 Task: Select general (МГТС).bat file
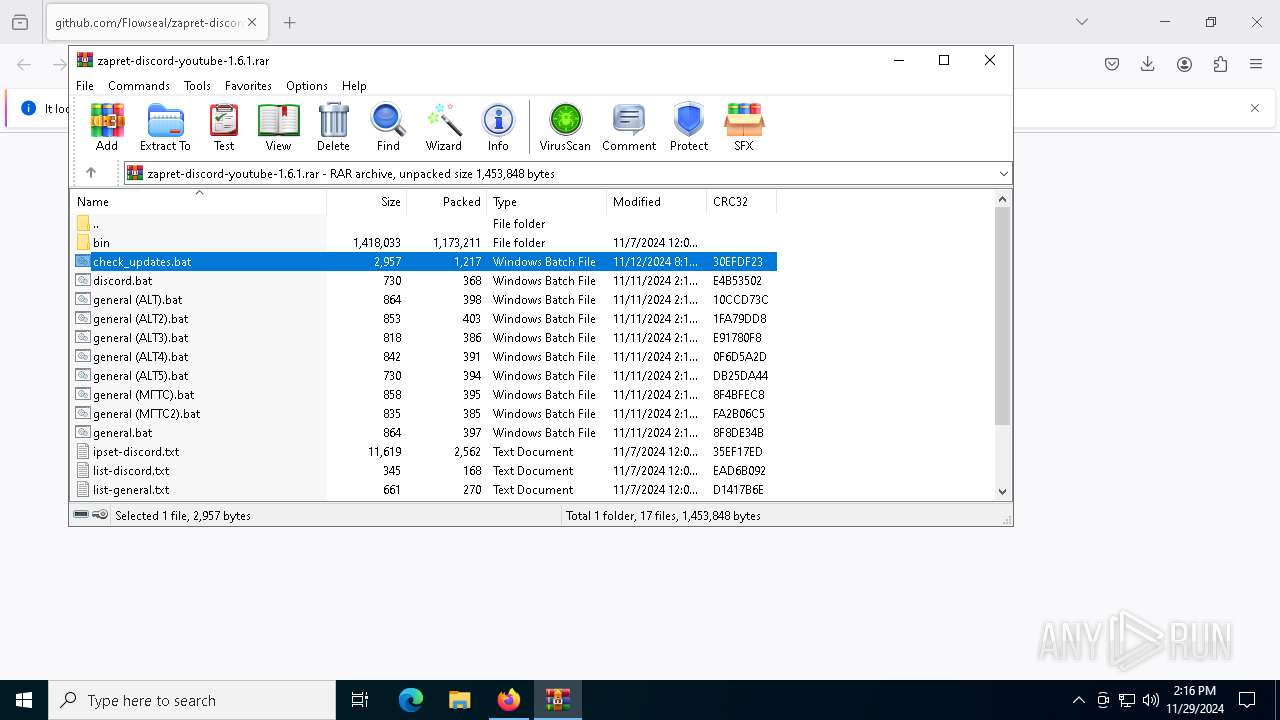[x=425, y=395]
